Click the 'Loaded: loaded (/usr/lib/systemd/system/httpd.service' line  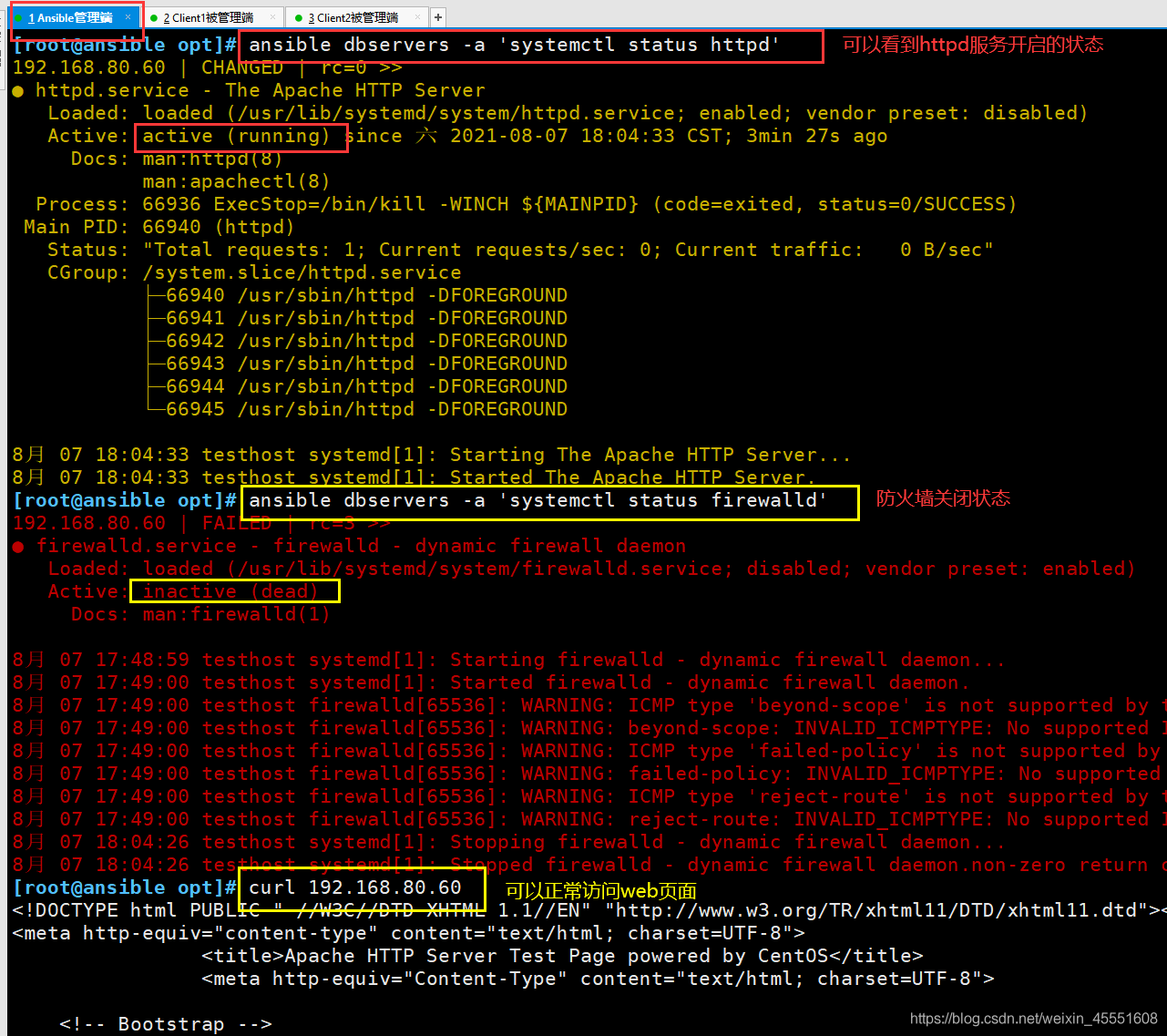point(568,113)
